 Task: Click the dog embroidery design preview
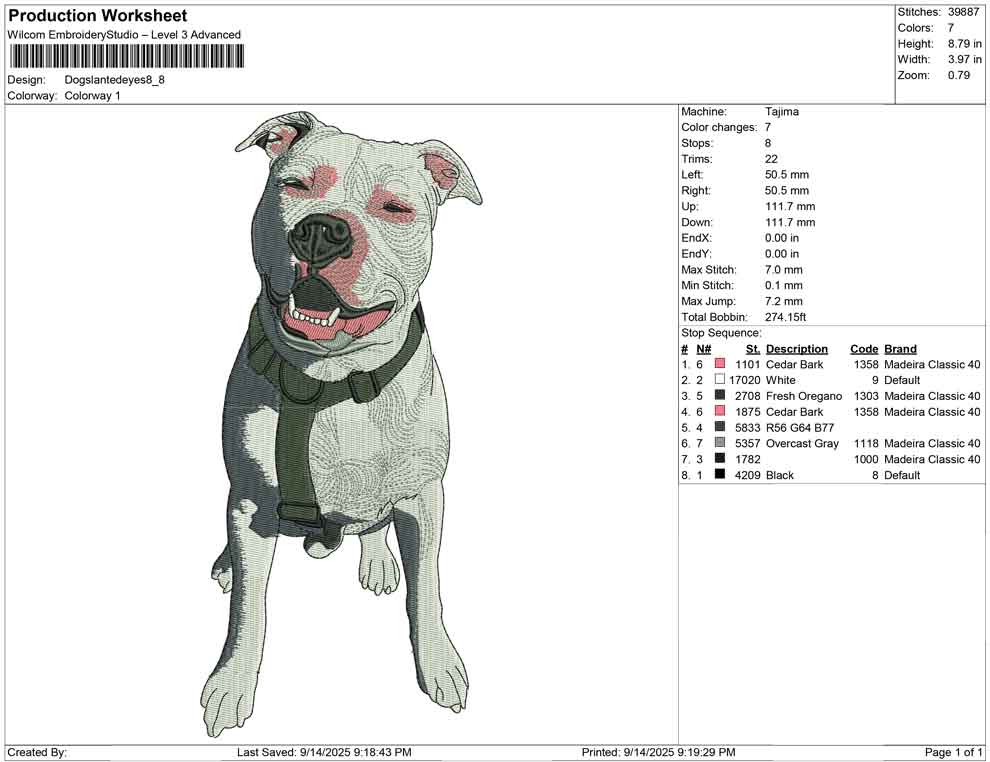pos(342,423)
